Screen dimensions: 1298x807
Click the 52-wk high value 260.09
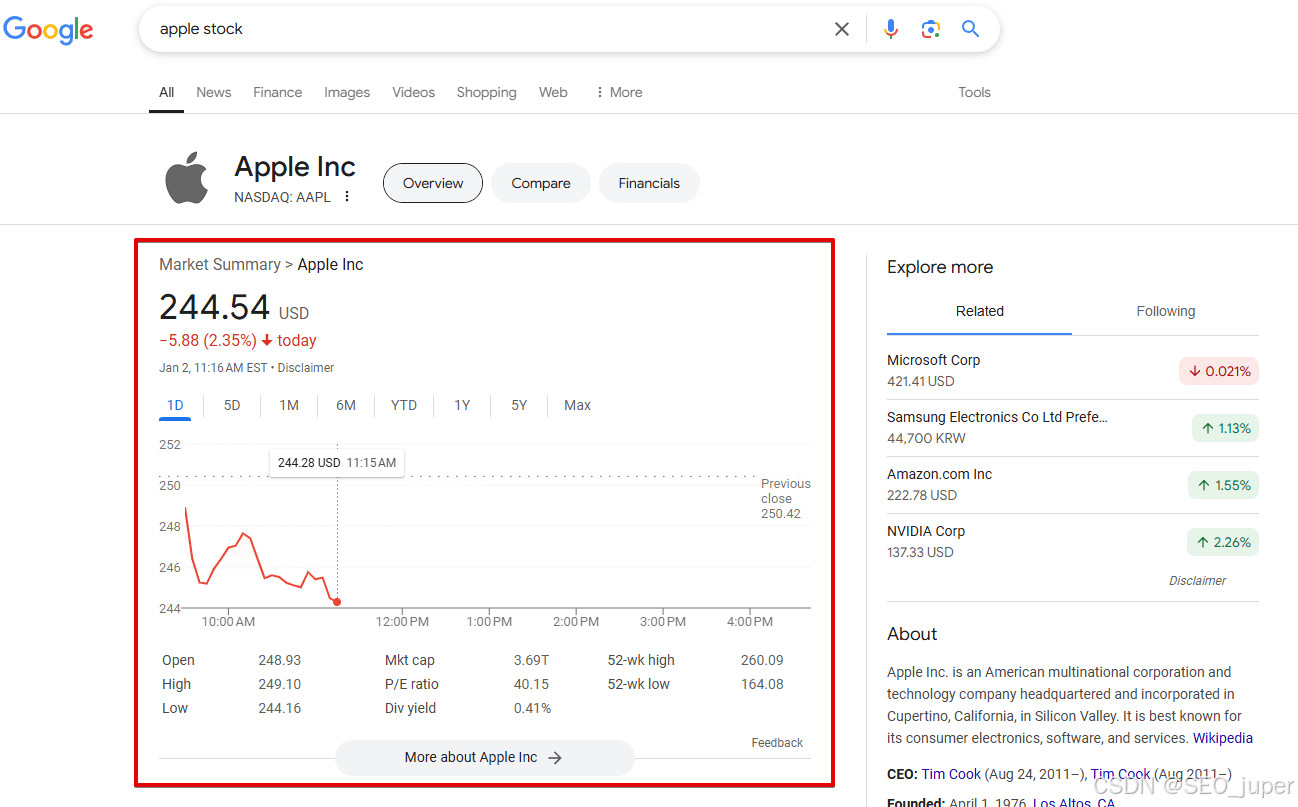(762, 660)
